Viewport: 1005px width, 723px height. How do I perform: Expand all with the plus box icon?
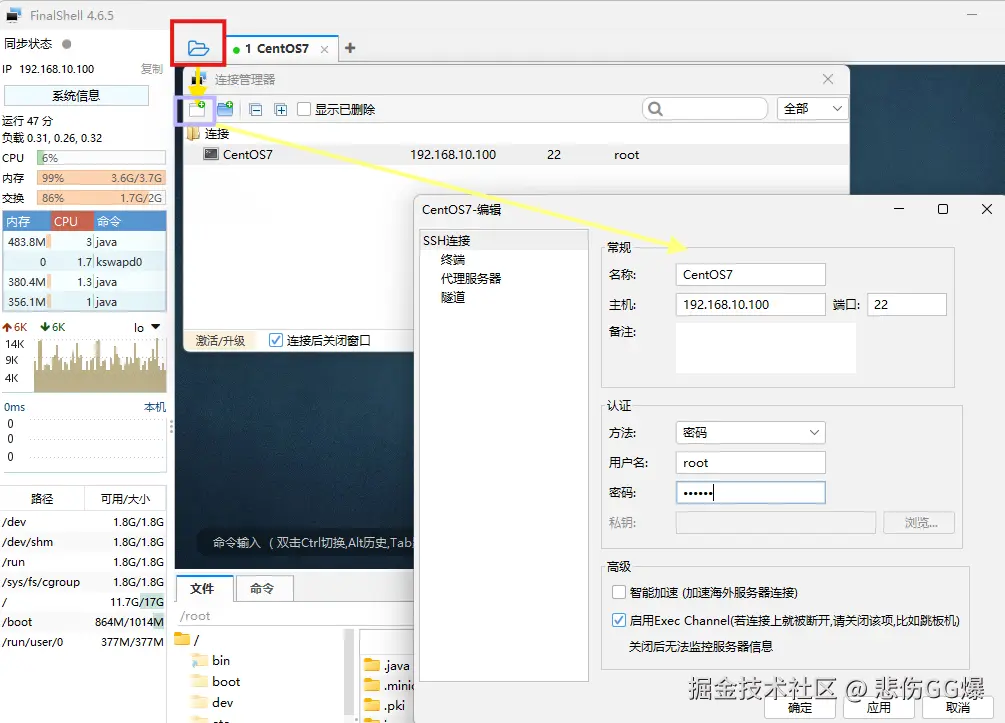tap(281, 110)
